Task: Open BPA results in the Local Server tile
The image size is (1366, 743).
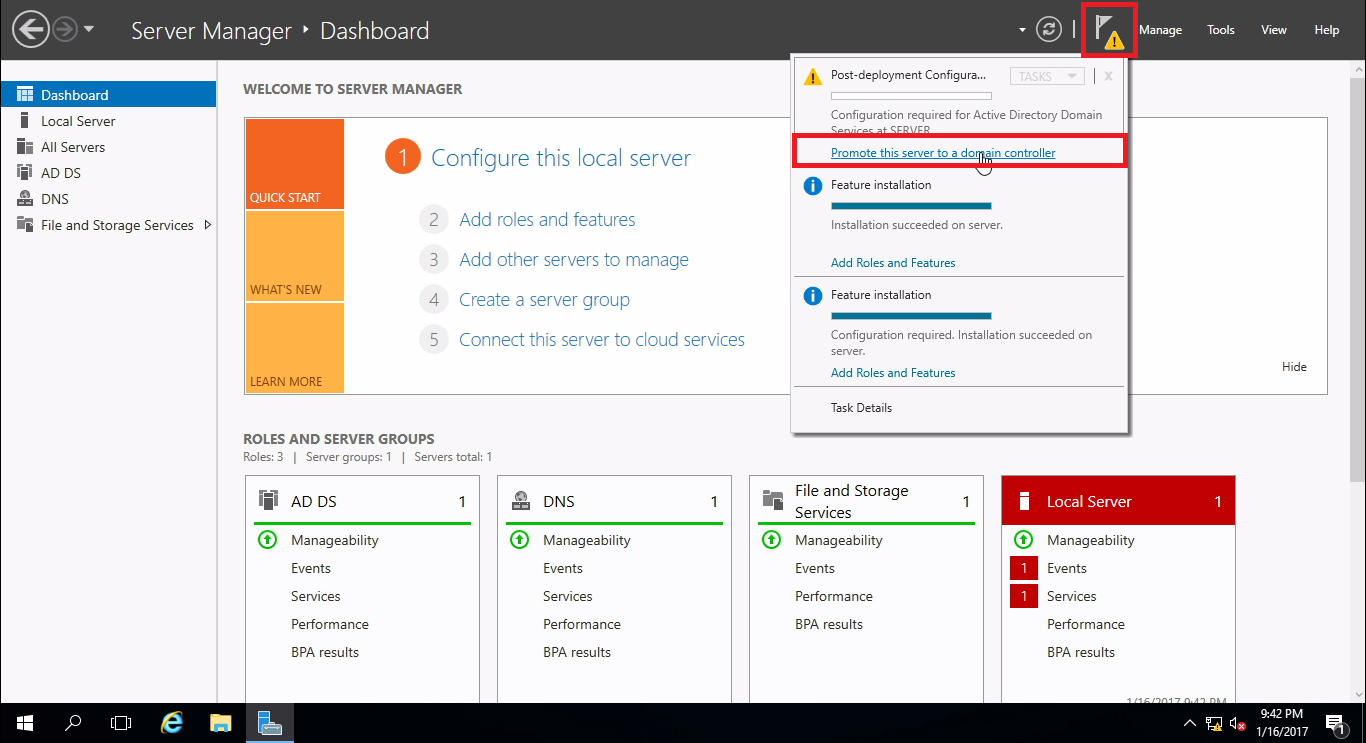Action: point(1081,652)
